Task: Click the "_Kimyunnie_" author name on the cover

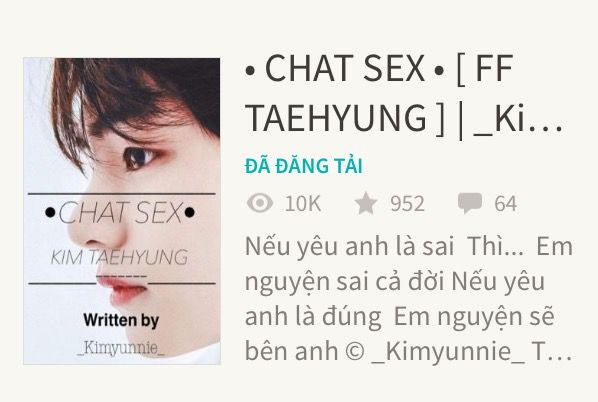Action: click(121, 348)
